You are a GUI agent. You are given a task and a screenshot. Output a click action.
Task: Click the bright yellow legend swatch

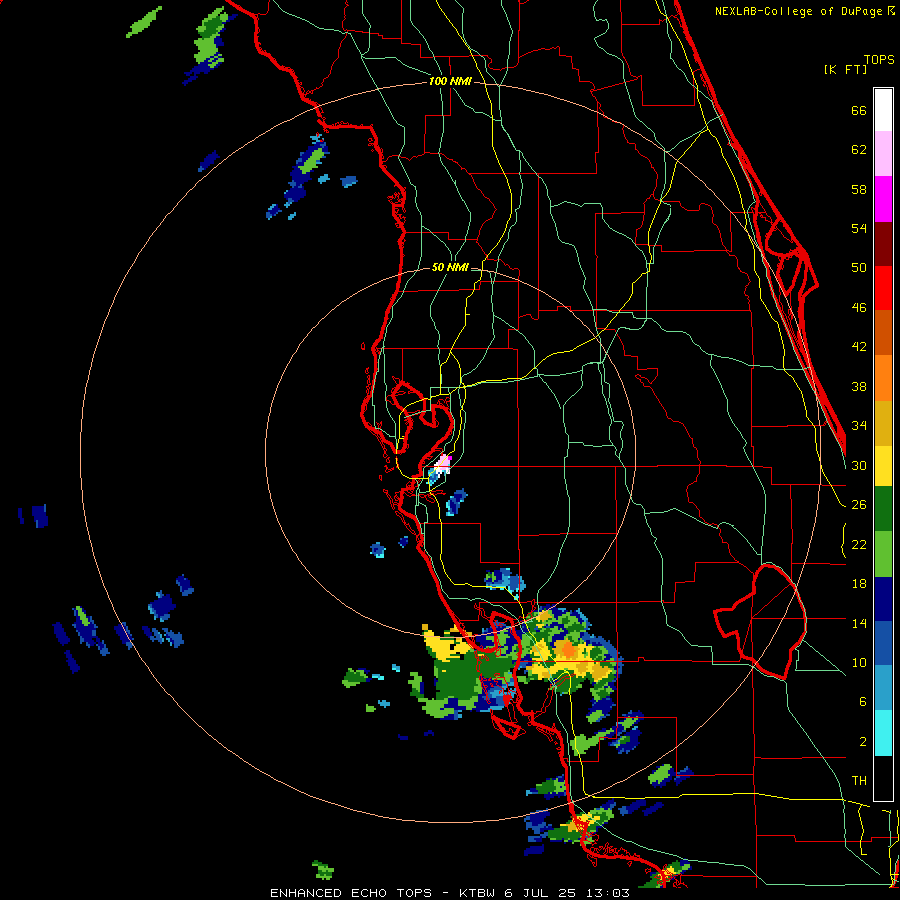[883, 466]
